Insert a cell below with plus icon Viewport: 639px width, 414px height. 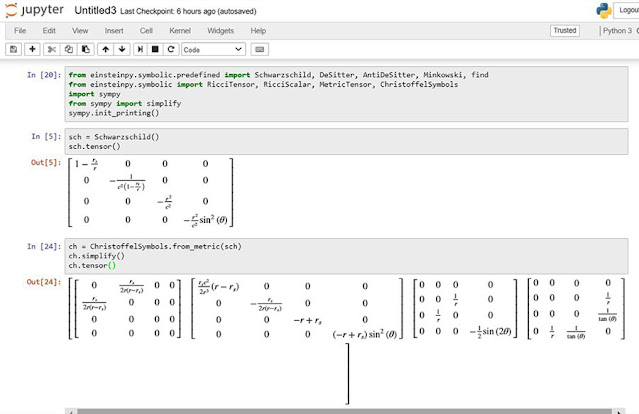32,49
